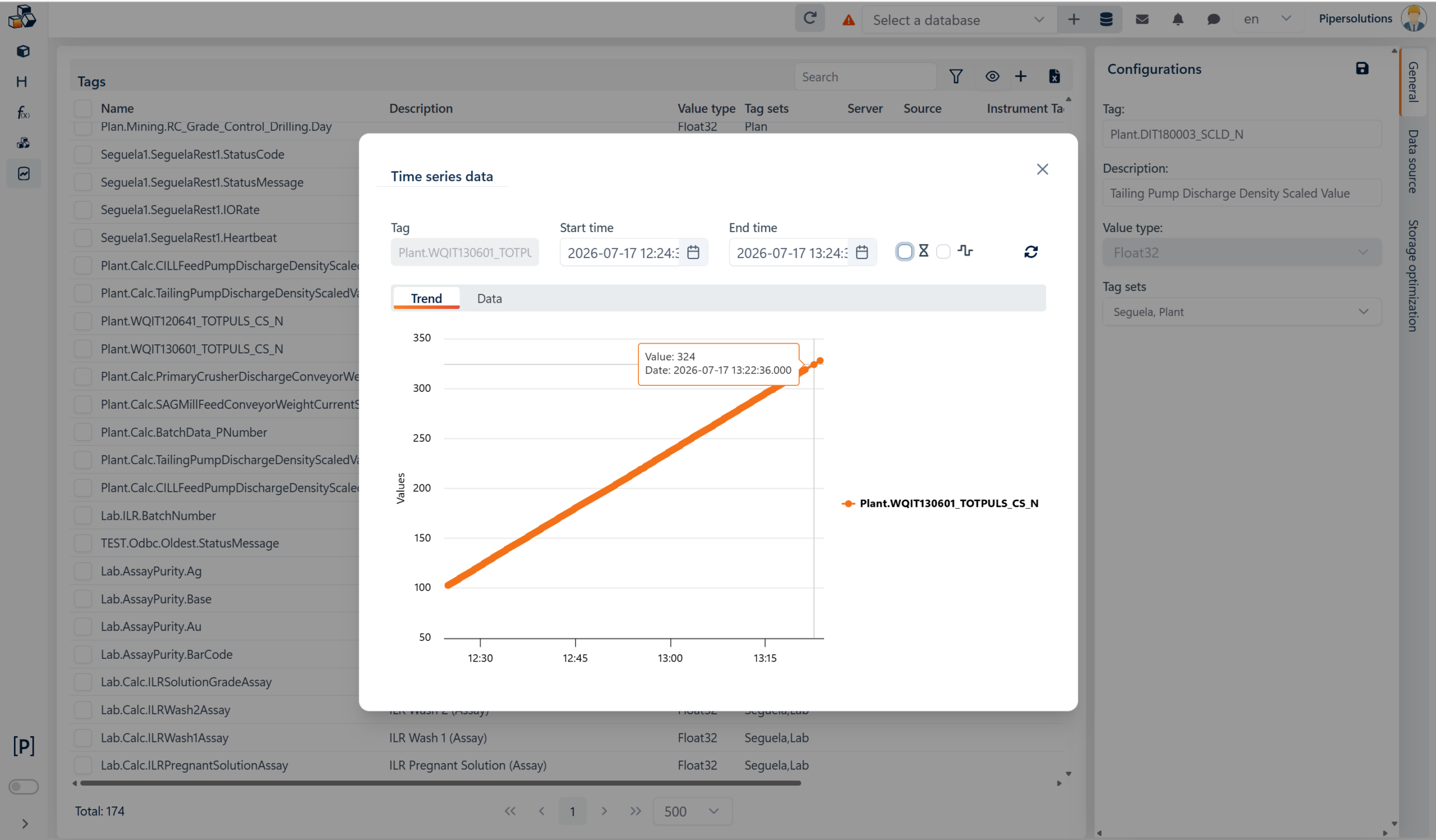1436x840 pixels.
Task: Expand the Tag sets Seguela, Plant dropdown
Action: tap(1241, 312)
